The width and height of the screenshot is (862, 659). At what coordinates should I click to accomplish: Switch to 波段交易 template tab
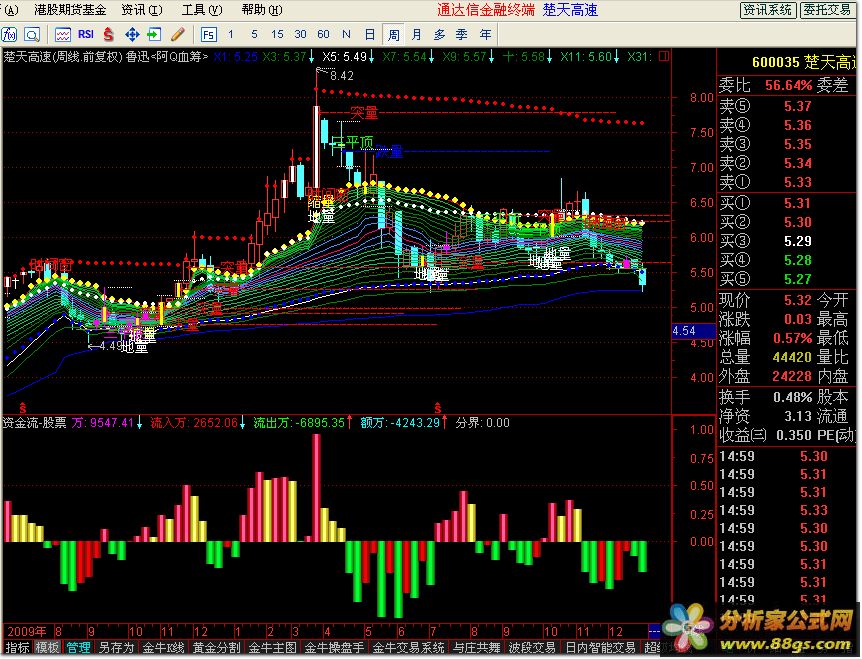532,647
